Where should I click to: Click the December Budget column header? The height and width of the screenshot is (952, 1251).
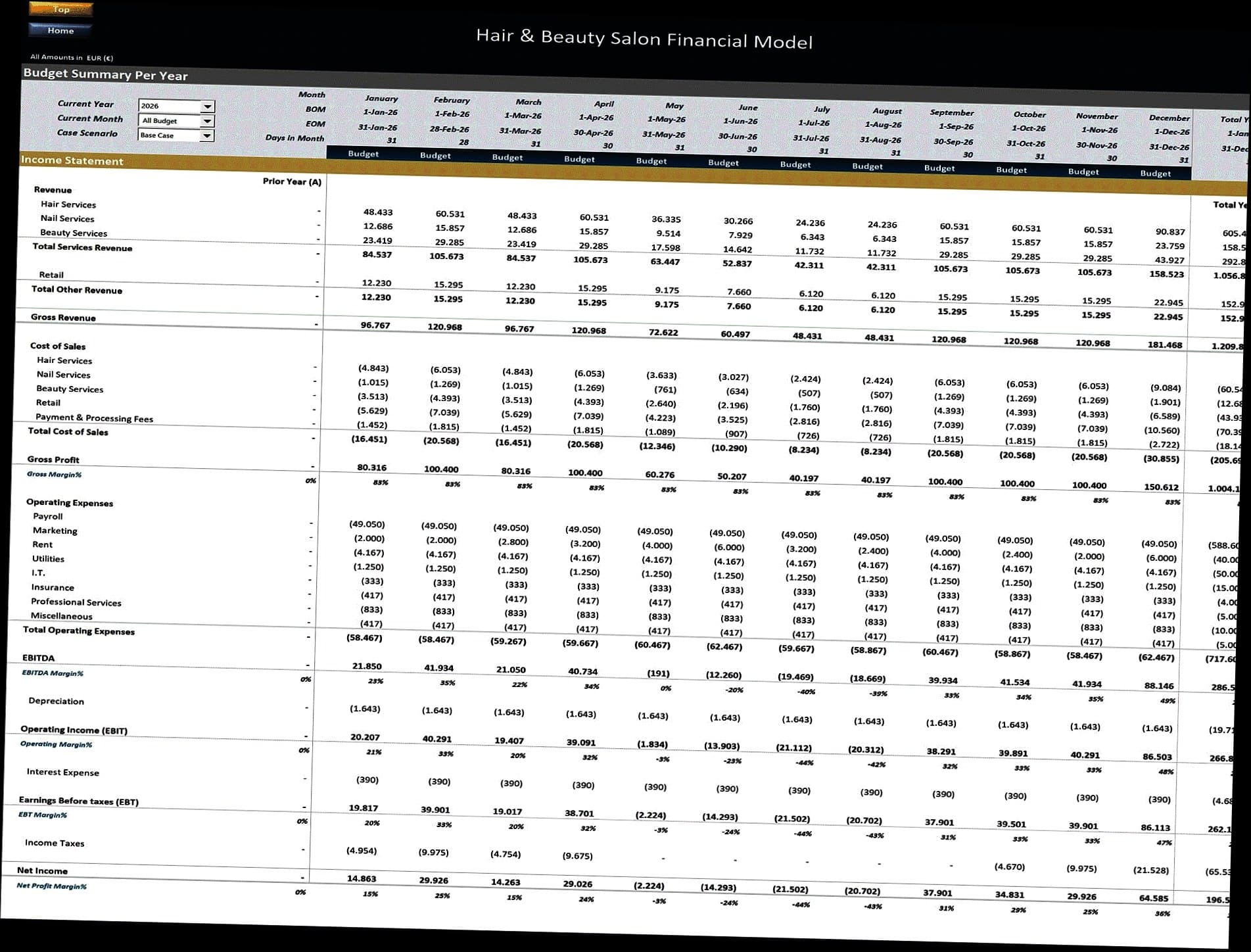(x=1155, y=174)
